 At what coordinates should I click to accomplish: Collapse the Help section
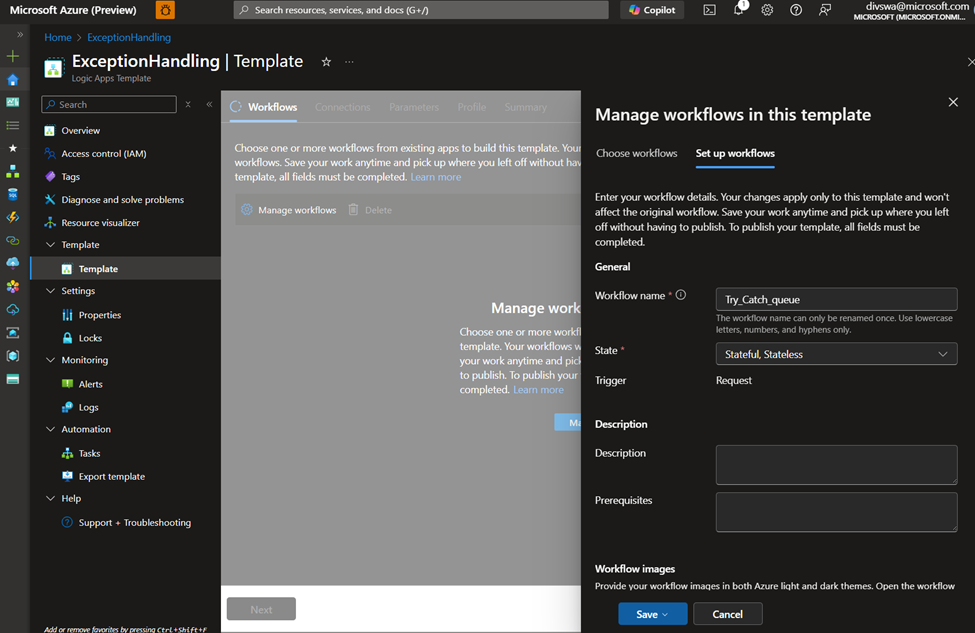tap(50, 499)
